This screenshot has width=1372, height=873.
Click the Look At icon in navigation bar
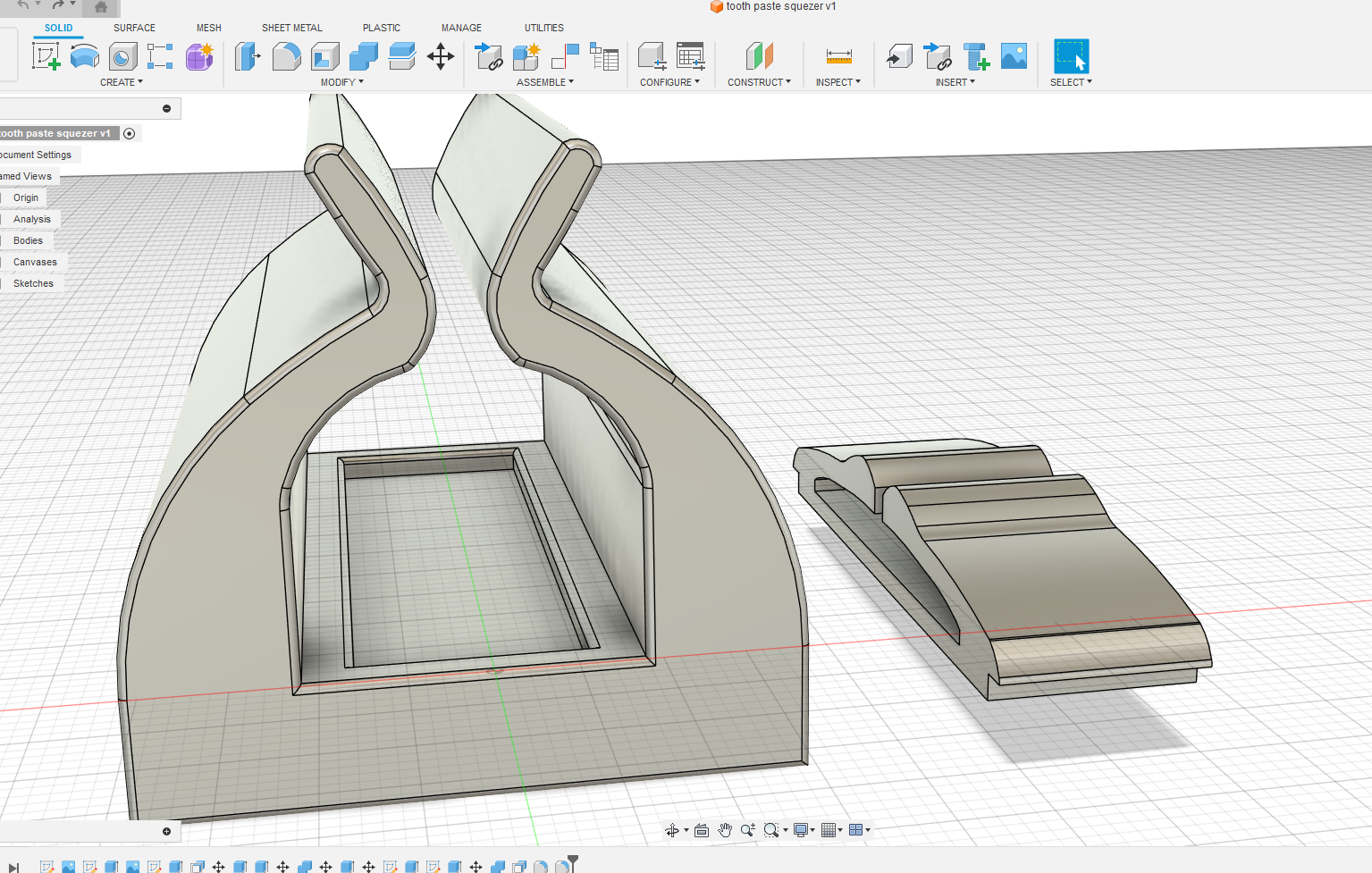click(702, 830)
